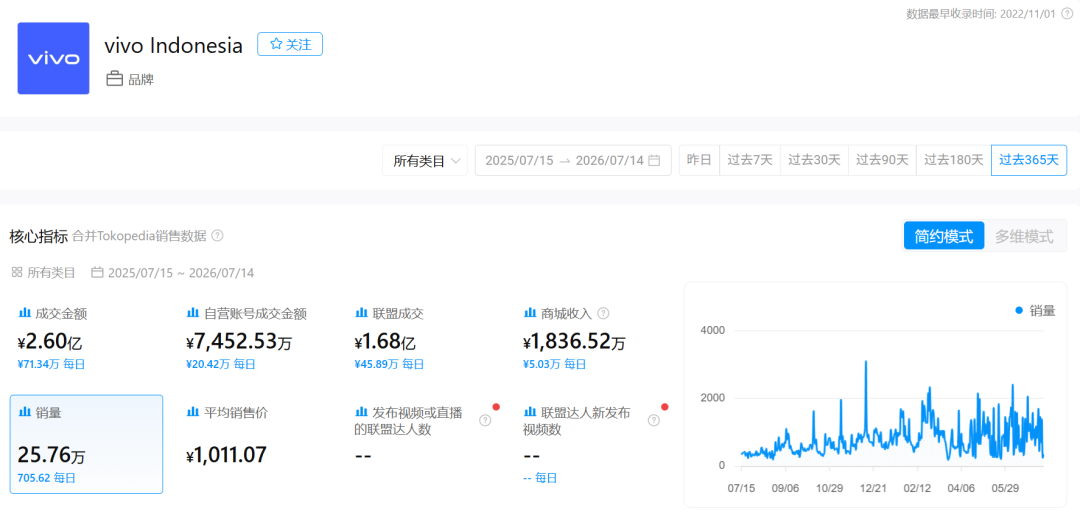Click bar chart icon next to 联盟成交

coord(362,314)
